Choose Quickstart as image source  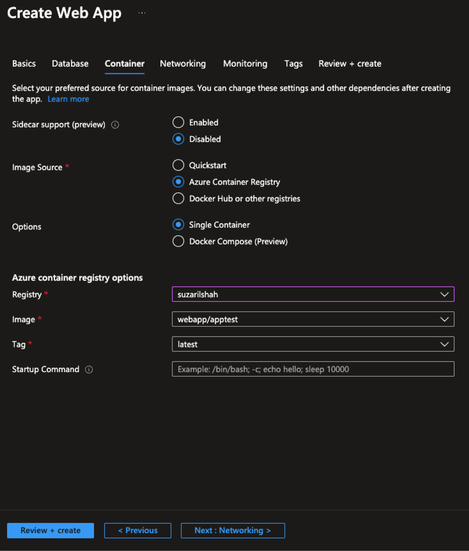[178, 165]
